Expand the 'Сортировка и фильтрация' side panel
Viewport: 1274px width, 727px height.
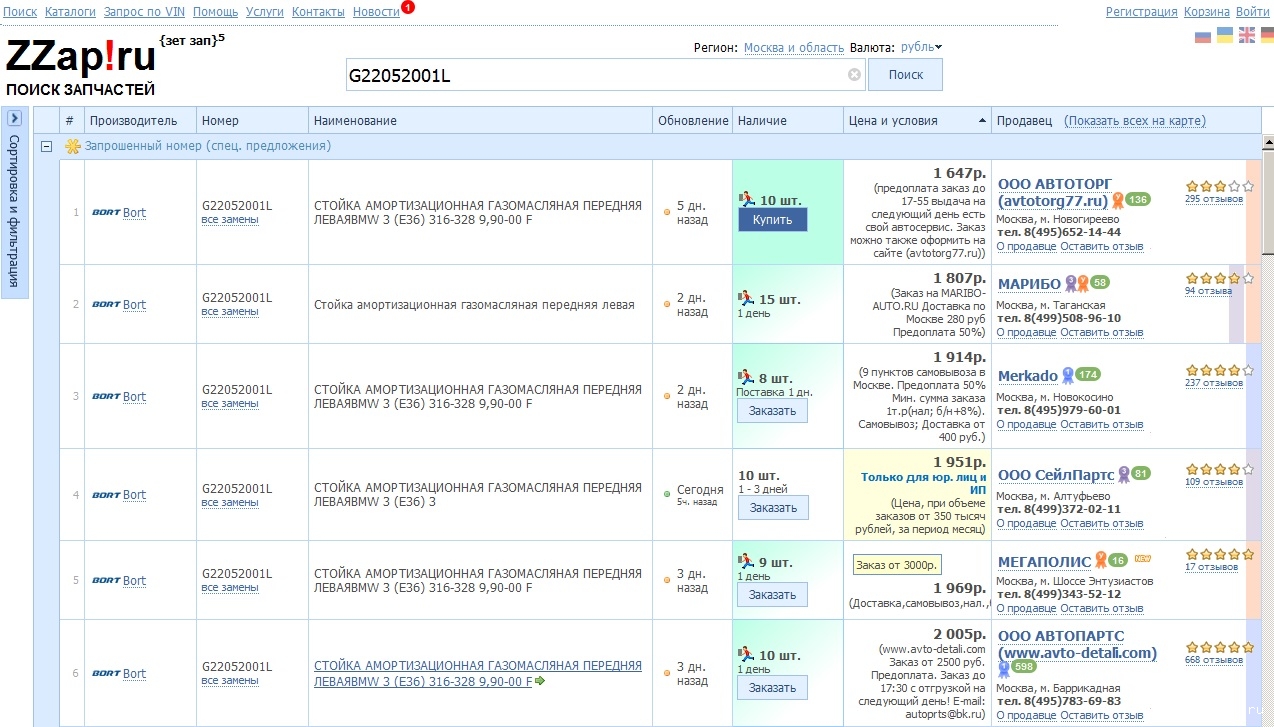coord(14,118)
